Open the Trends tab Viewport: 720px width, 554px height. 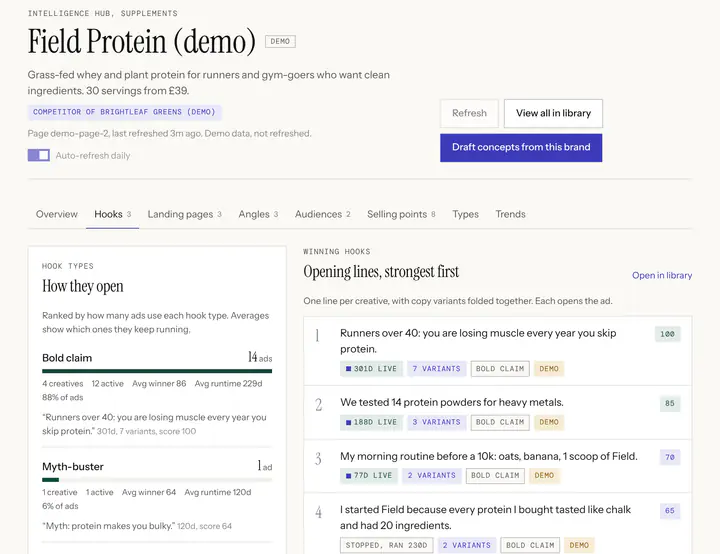(510, 214)
